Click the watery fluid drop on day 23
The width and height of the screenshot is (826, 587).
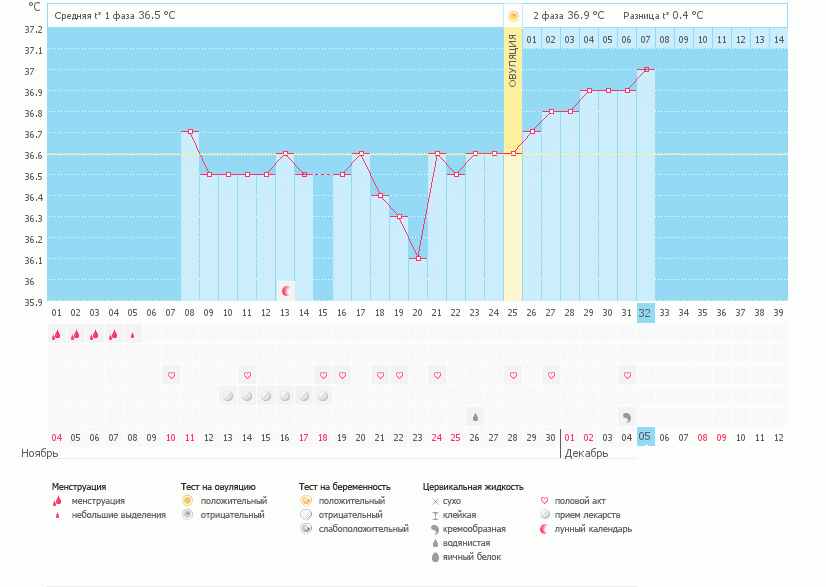click(475, 417)
